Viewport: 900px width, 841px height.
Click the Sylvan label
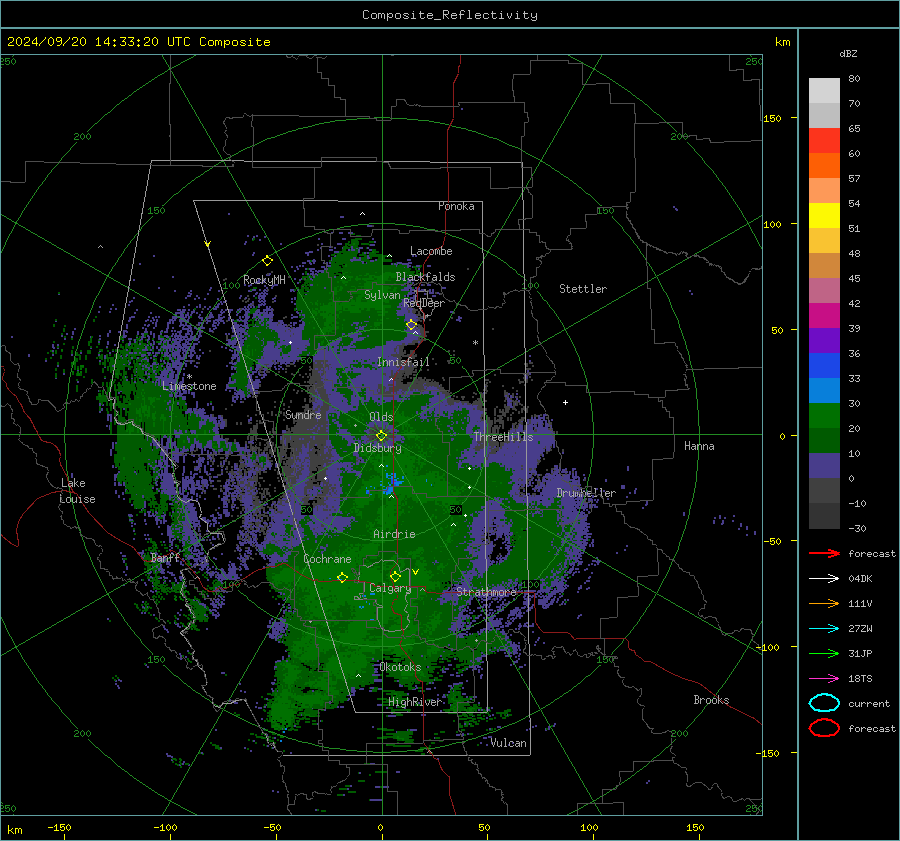382,295
